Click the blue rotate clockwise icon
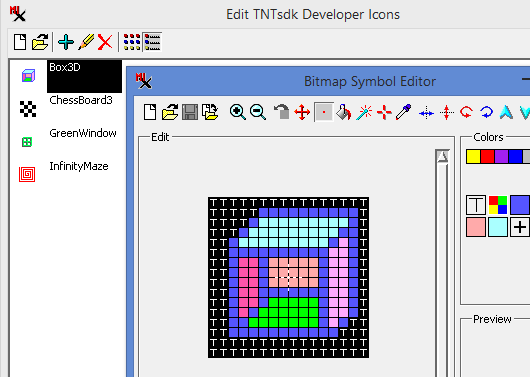530x377 pixels. pyautogui.click(x=486, y=112)
